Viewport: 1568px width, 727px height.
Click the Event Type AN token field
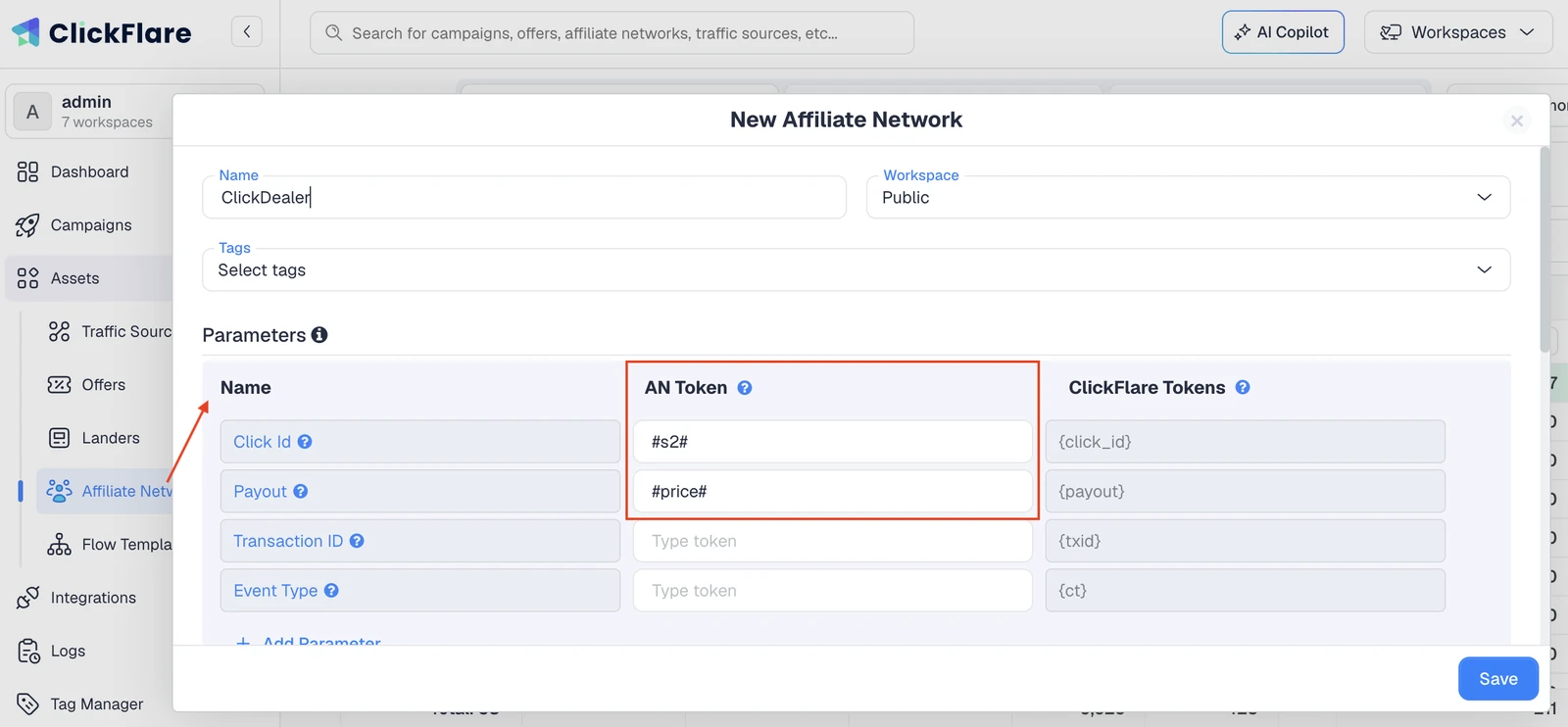pyautogui.click(x=833, y=591)
